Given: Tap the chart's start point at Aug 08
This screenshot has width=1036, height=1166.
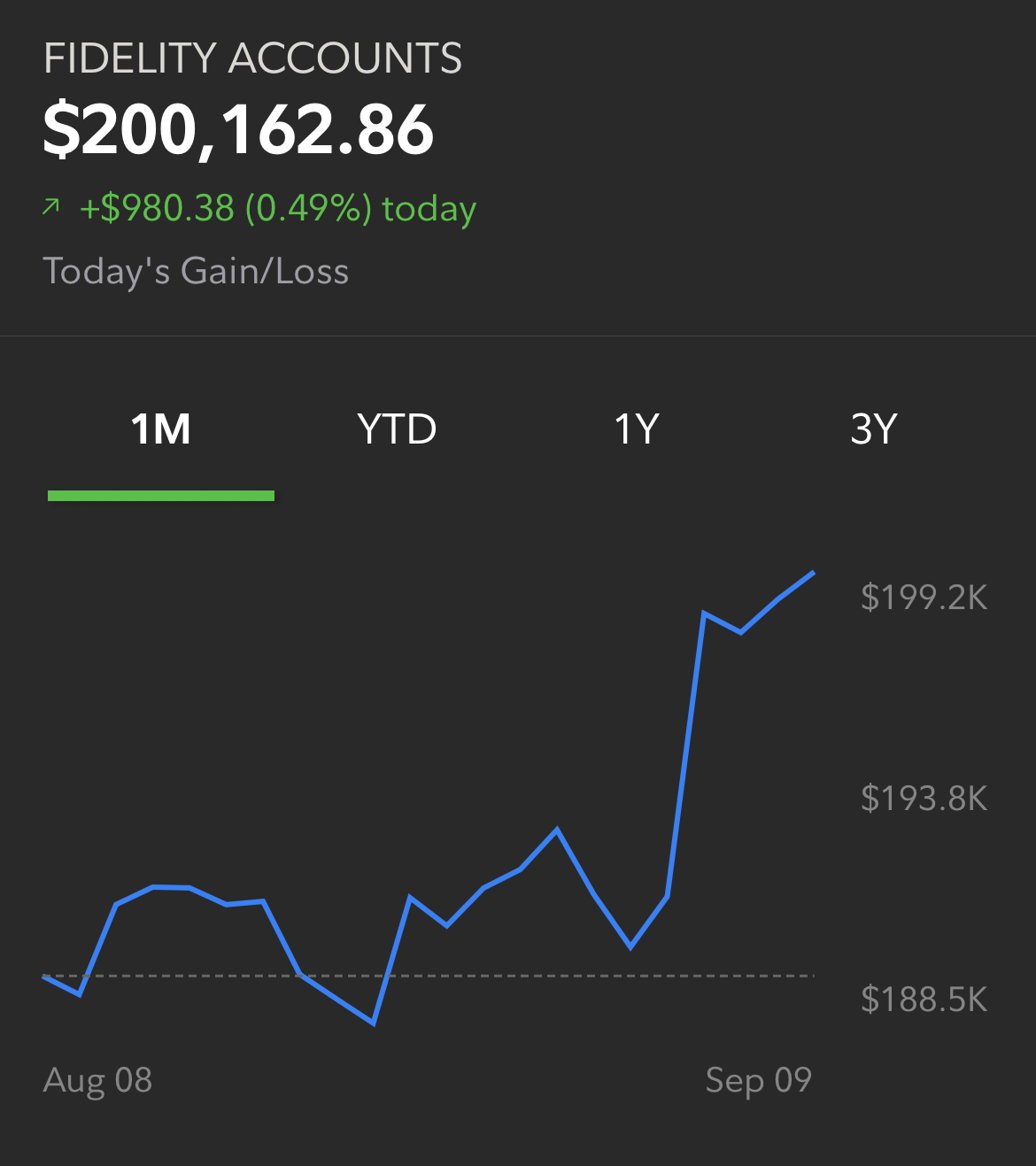Looking at the screenshot, I should point(44,976).
